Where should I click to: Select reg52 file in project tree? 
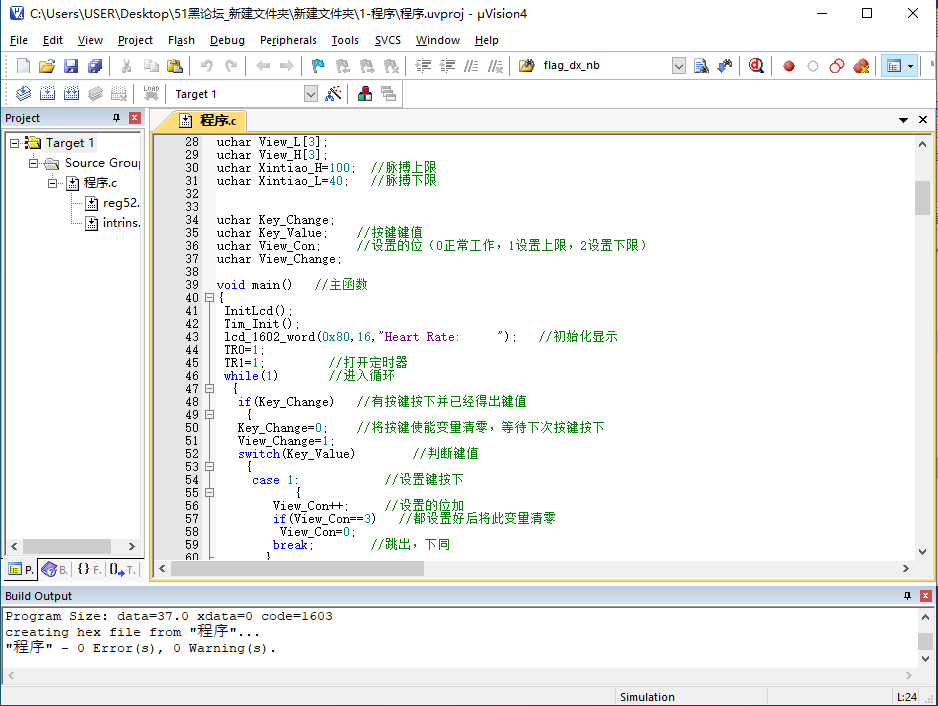point(112,203)
